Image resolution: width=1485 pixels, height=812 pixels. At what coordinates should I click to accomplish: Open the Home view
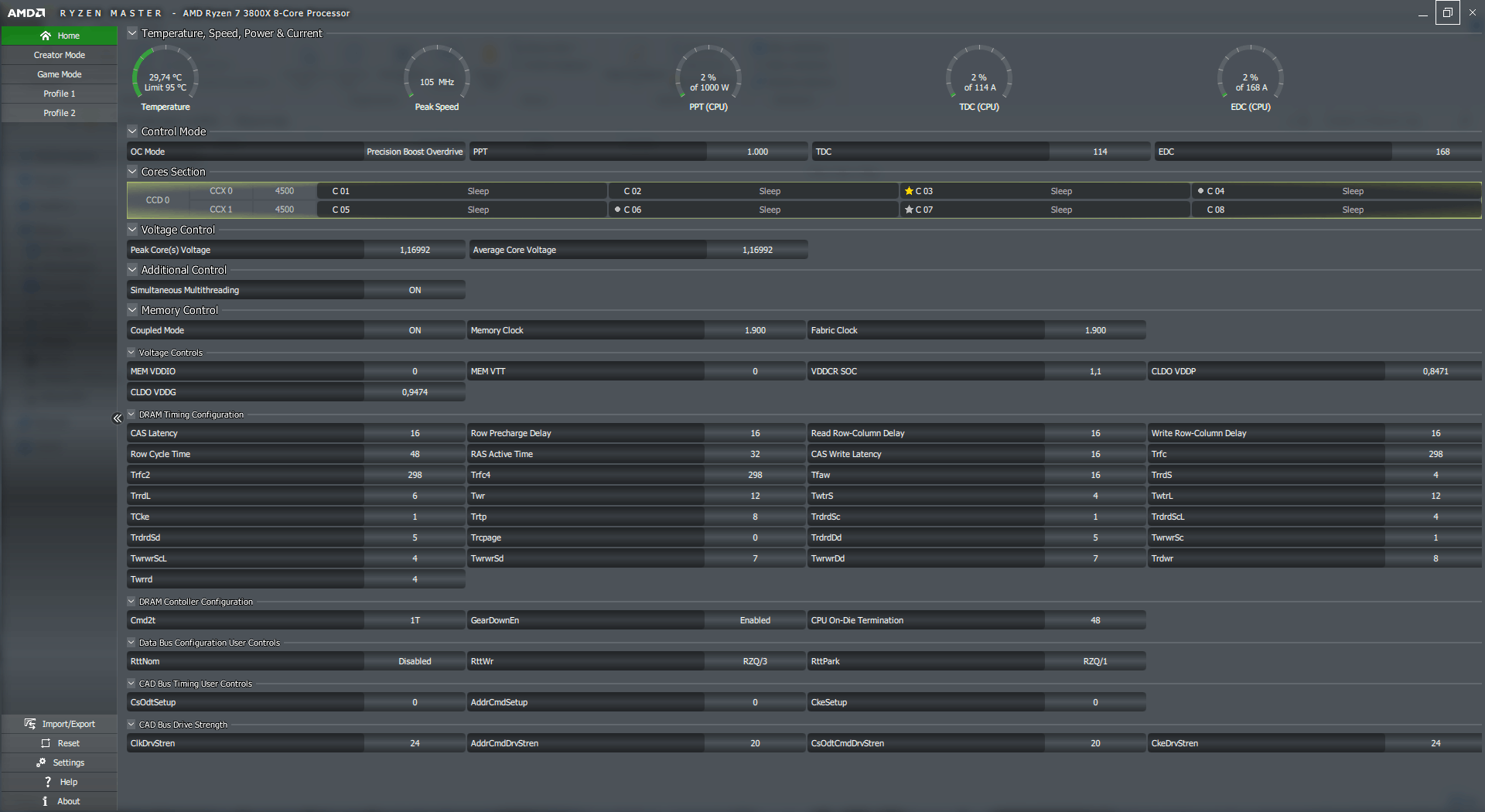59,36
